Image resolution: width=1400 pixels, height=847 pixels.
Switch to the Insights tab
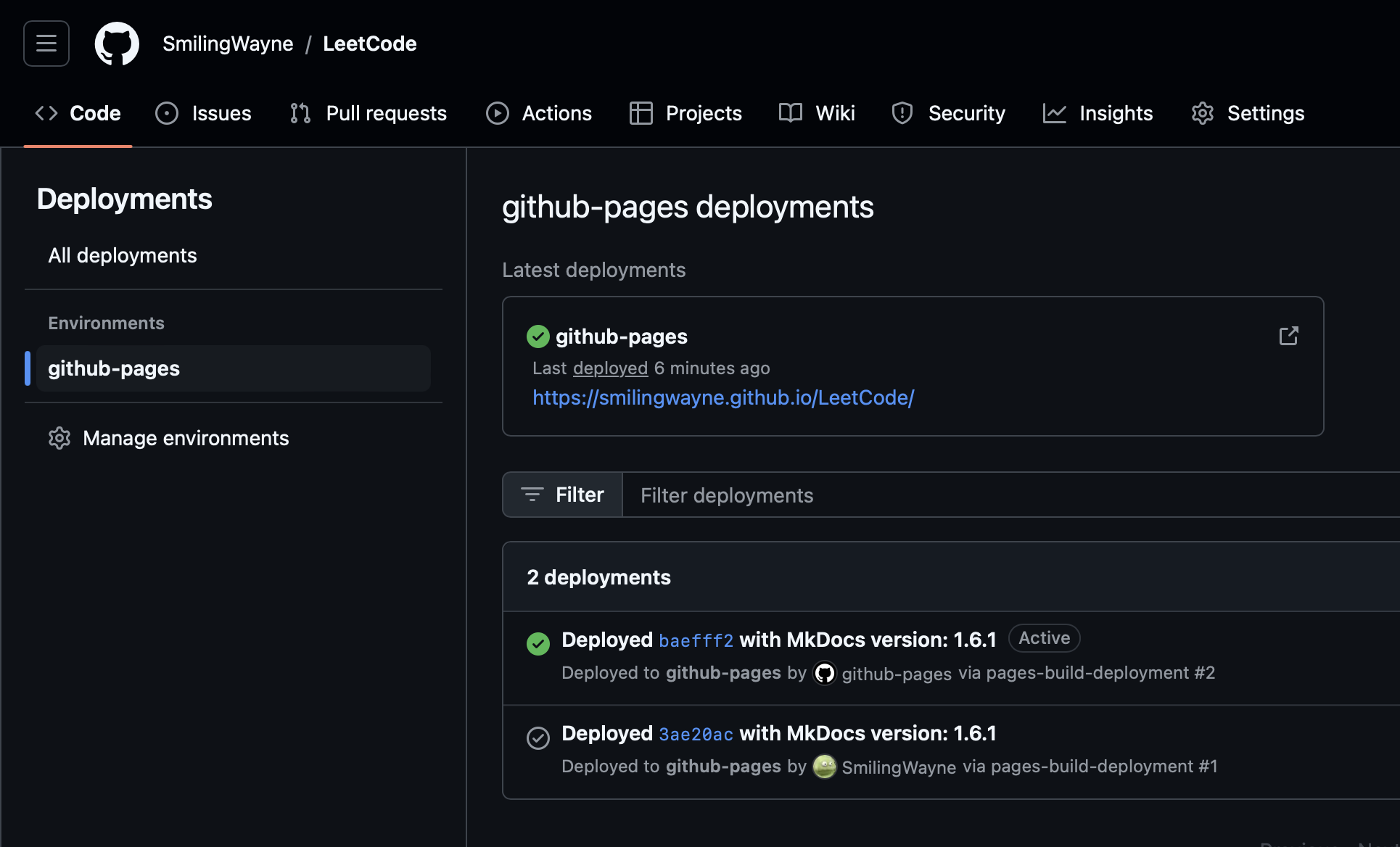[1098, 113]
